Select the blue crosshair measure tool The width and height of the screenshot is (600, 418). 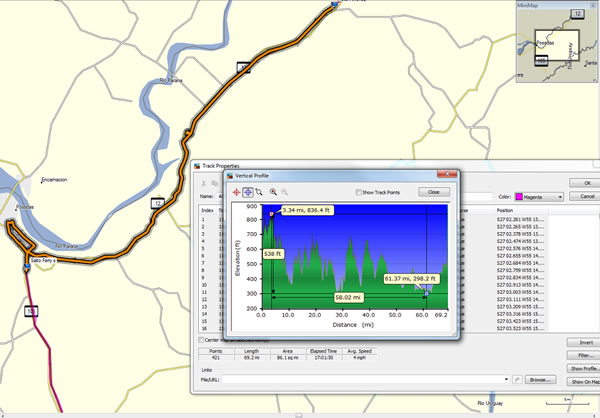pos(248,192)
